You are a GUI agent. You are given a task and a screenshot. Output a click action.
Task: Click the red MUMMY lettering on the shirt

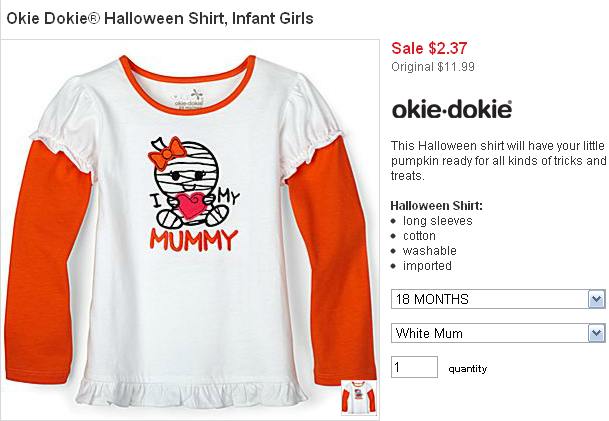coord(194,240)
